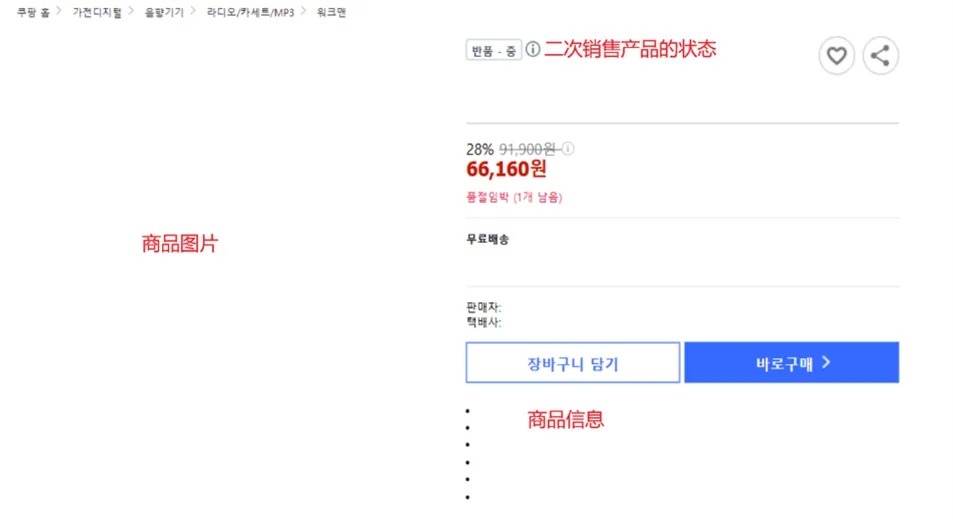Open info icon beside 반품 - 중 badge
Image resolution: width=953 pixels, height=520 pixels.
click(x=532, y=49)
